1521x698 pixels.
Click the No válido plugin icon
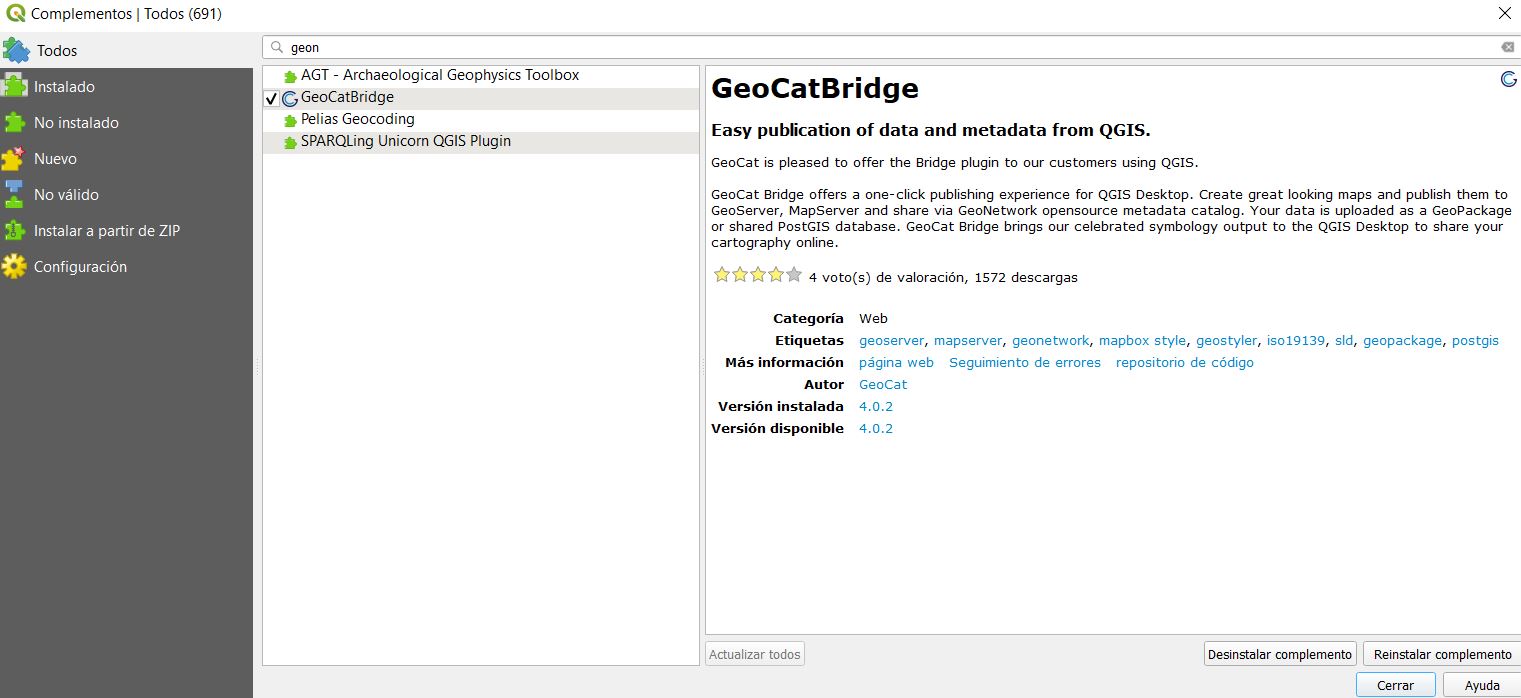click(x=14, y=194)
